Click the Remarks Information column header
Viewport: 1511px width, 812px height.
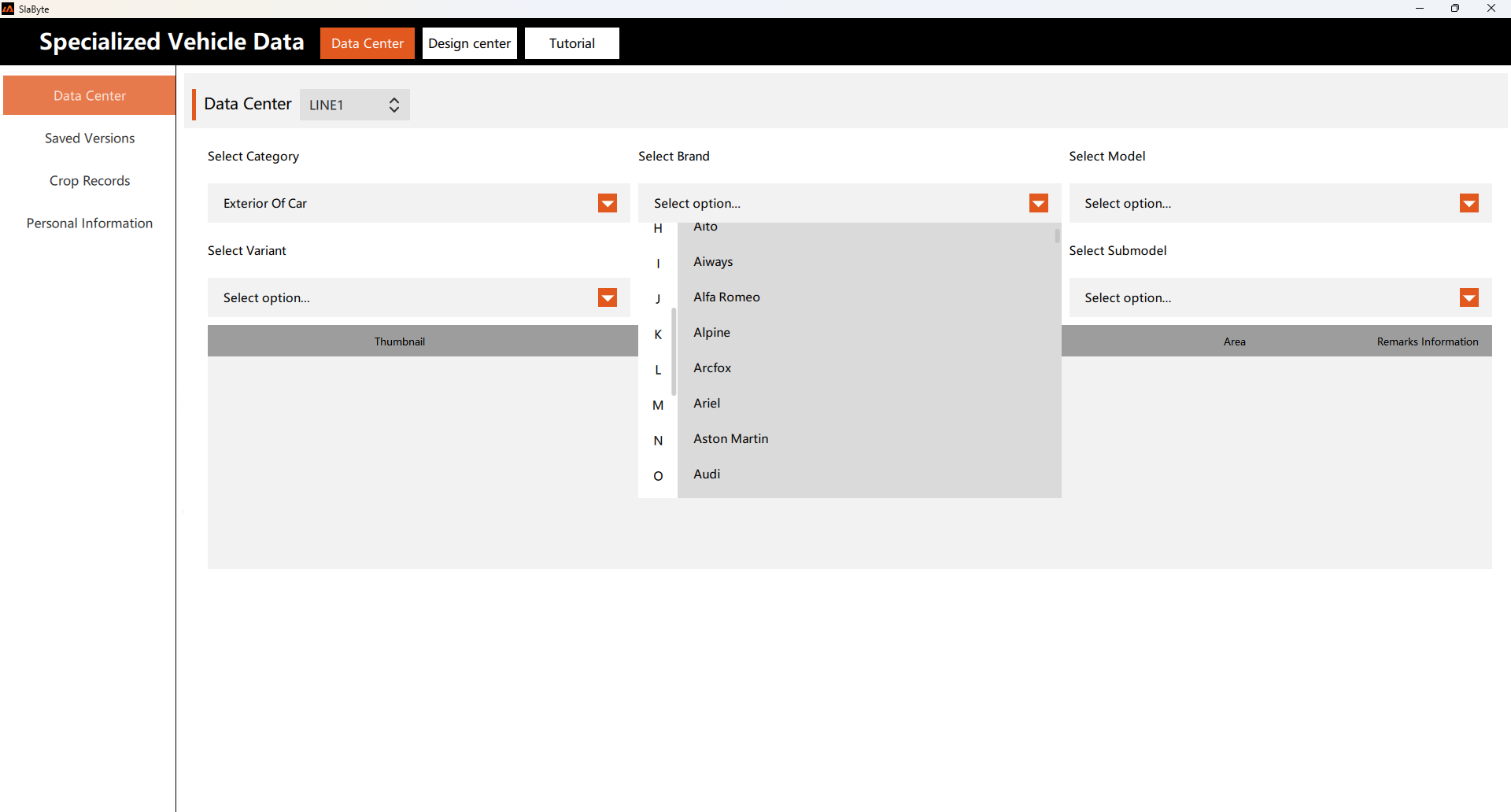[x=1428, y=341]
